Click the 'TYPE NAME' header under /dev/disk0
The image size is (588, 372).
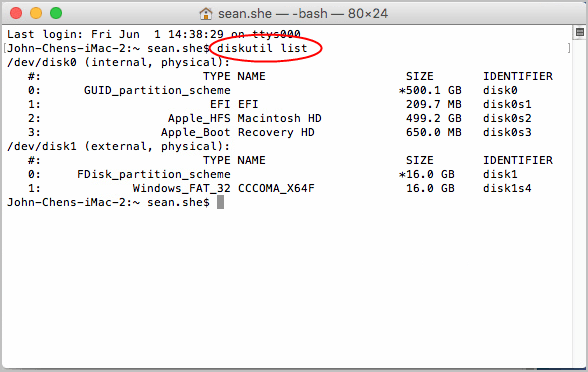pyautogui.click(x=234, y=76)
